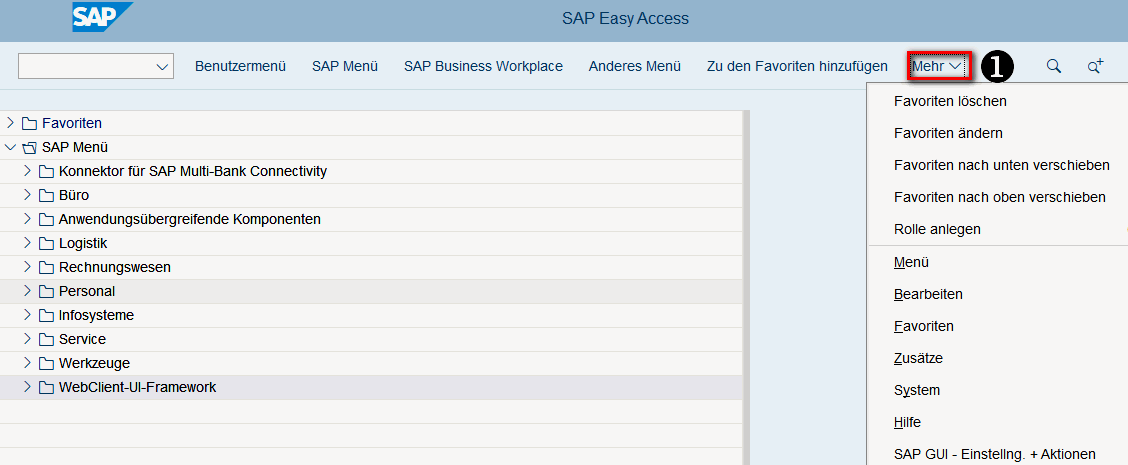Select the WebClient-UI-Framework tree item
1128x465 pixels.
point(137,387)
